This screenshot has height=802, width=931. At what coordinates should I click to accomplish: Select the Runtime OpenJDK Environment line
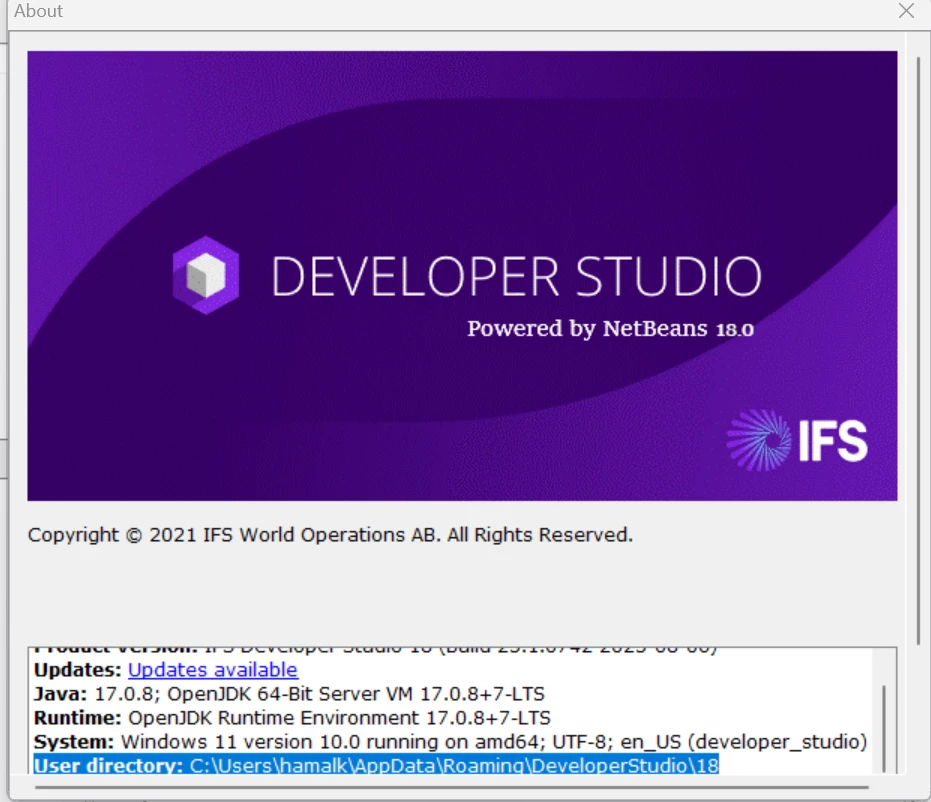pos(292,718)
